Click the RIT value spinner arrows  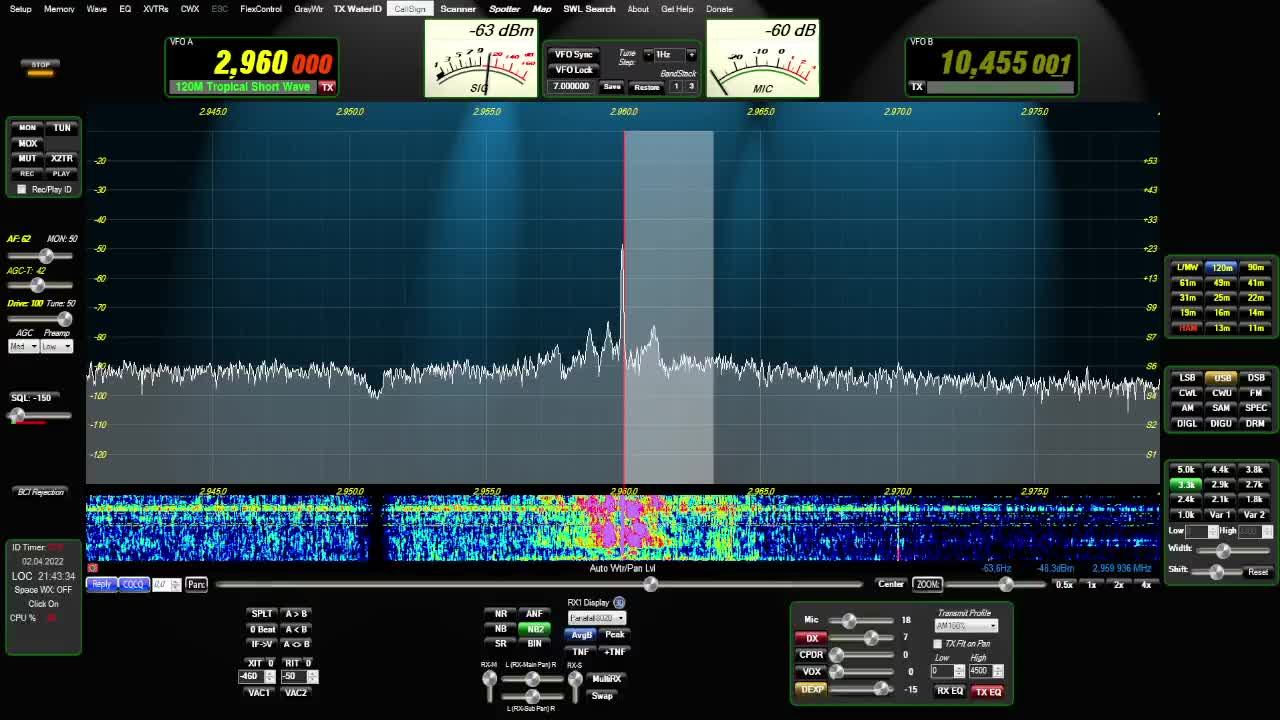coord(312,677)
